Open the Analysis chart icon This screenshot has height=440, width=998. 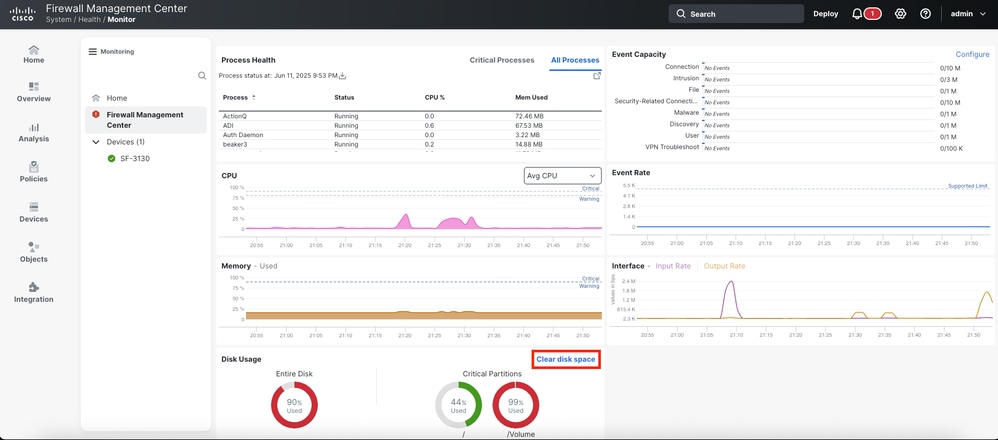[x=34, y=127]
